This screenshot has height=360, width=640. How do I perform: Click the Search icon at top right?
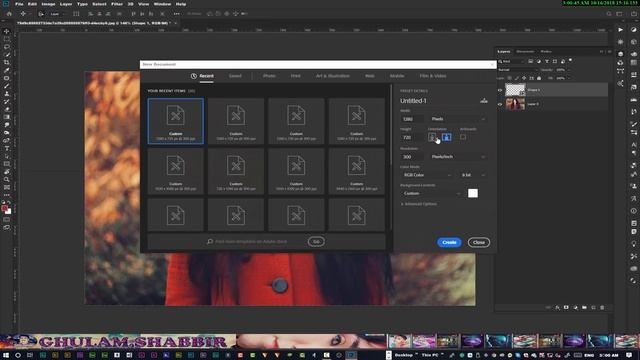click(x=609, y=14)
